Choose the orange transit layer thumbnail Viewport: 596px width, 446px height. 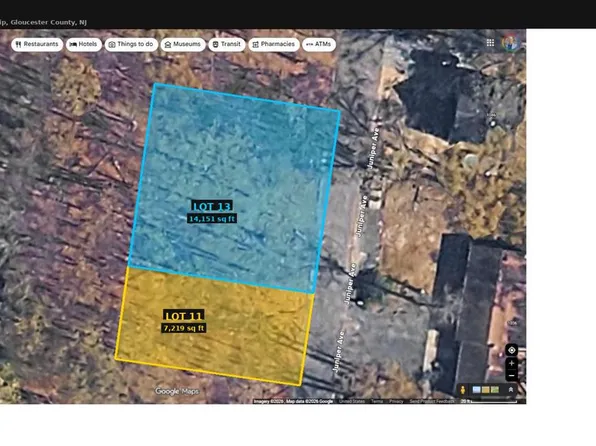(485, 390)
